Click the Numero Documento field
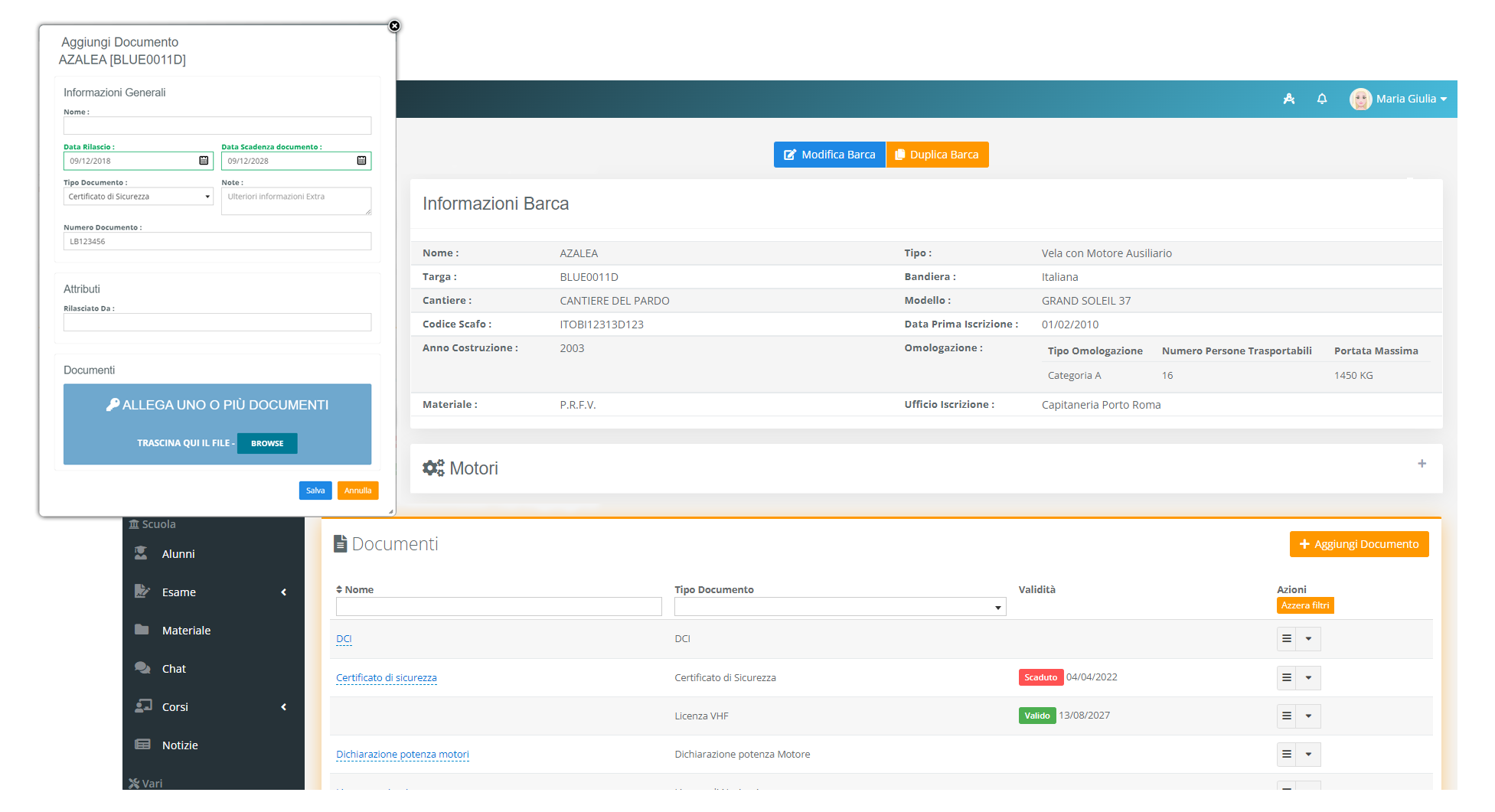The height and width of the screenshot is (812, 1495). [217, 241]
